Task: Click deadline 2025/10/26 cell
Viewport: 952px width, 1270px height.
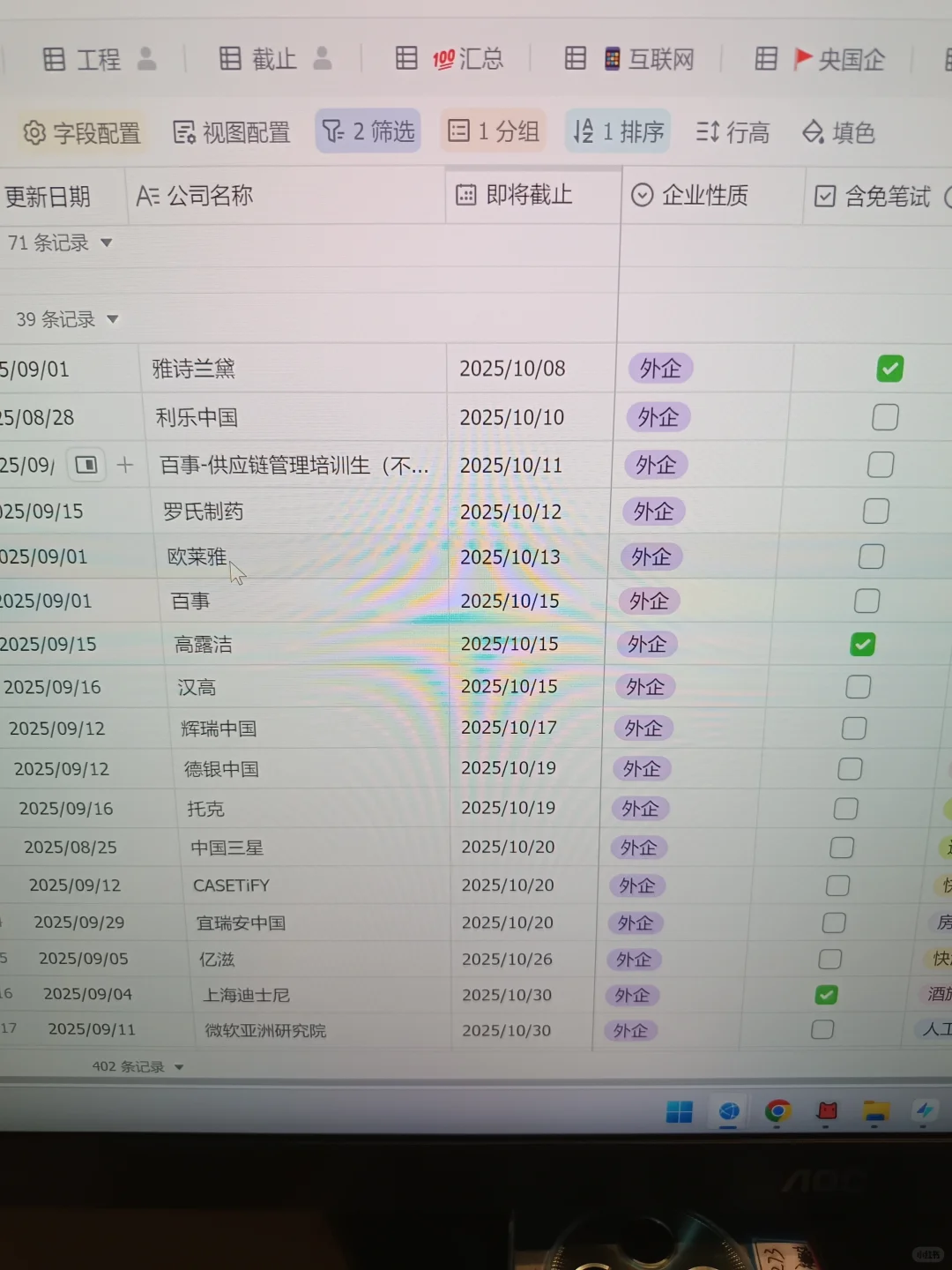Action: (x=524, y=959)
